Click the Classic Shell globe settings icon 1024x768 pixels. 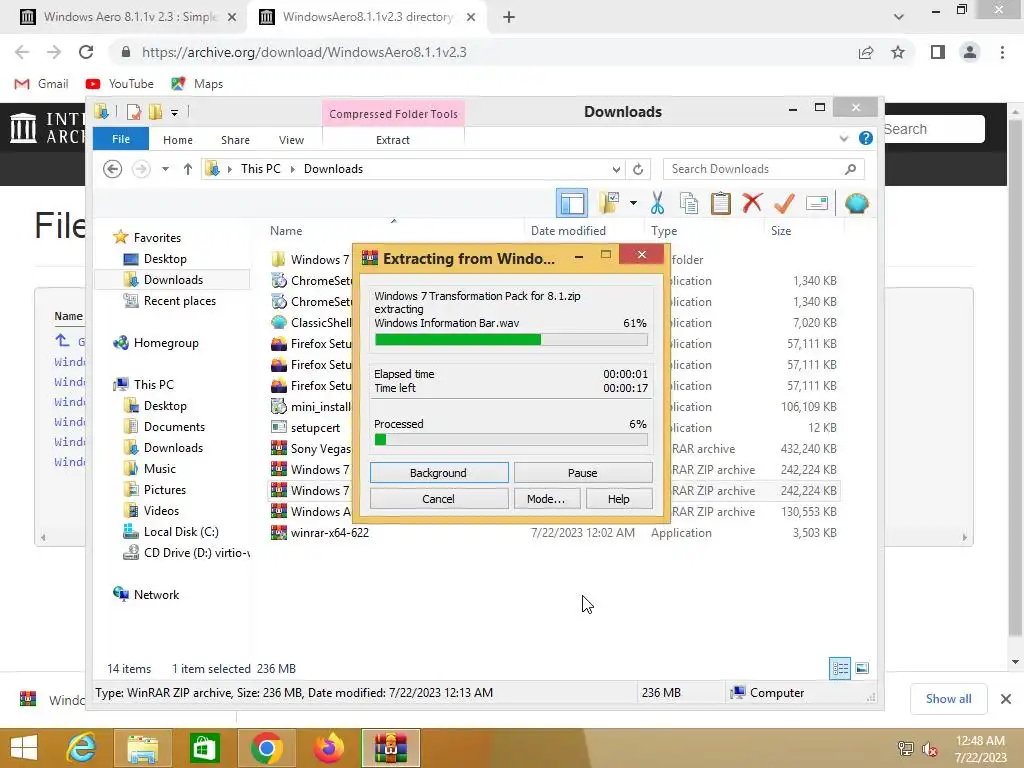tap(856, 203)
